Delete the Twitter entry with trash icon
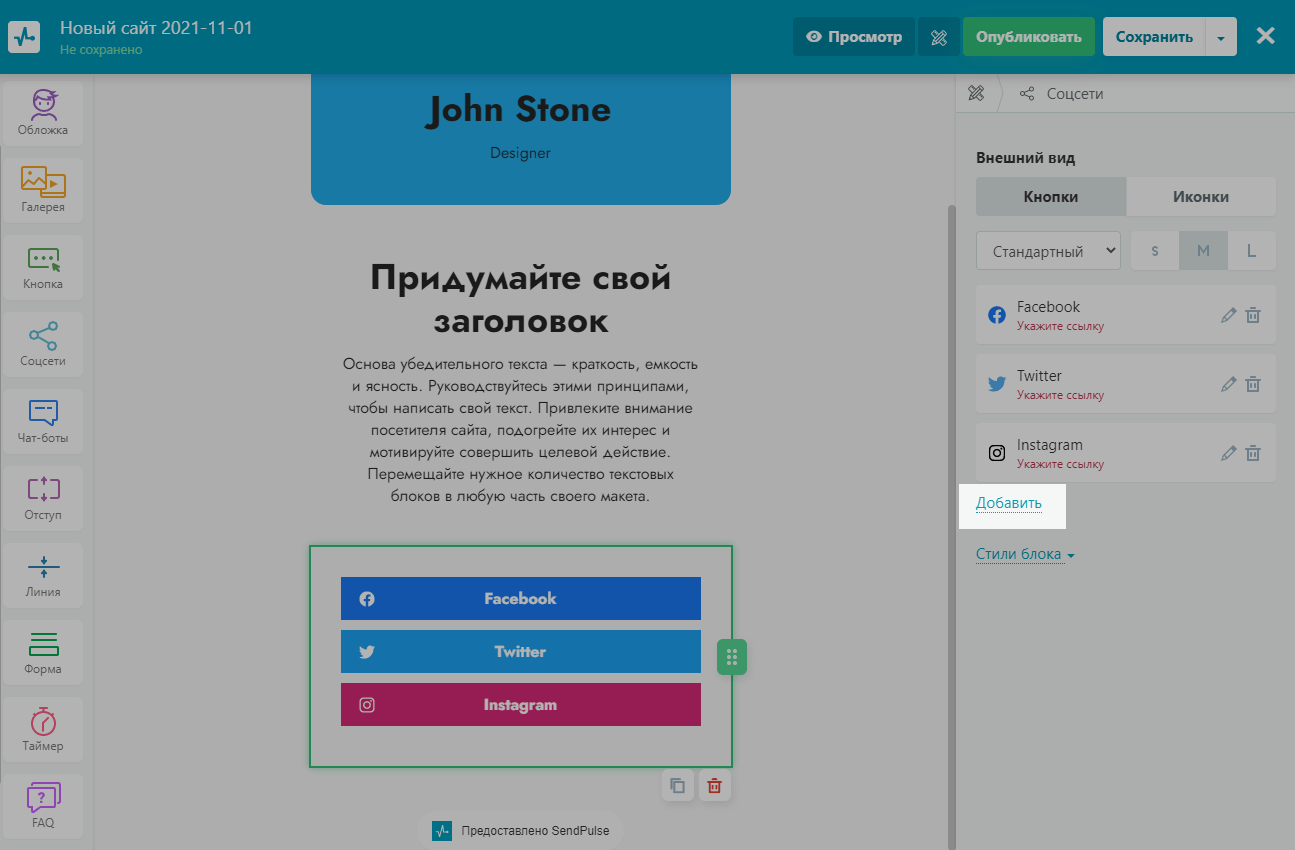 point(1253,384)
